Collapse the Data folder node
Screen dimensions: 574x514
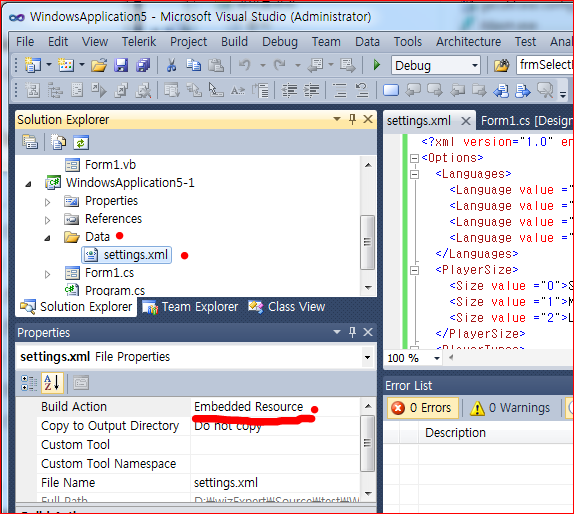(48, 239)
